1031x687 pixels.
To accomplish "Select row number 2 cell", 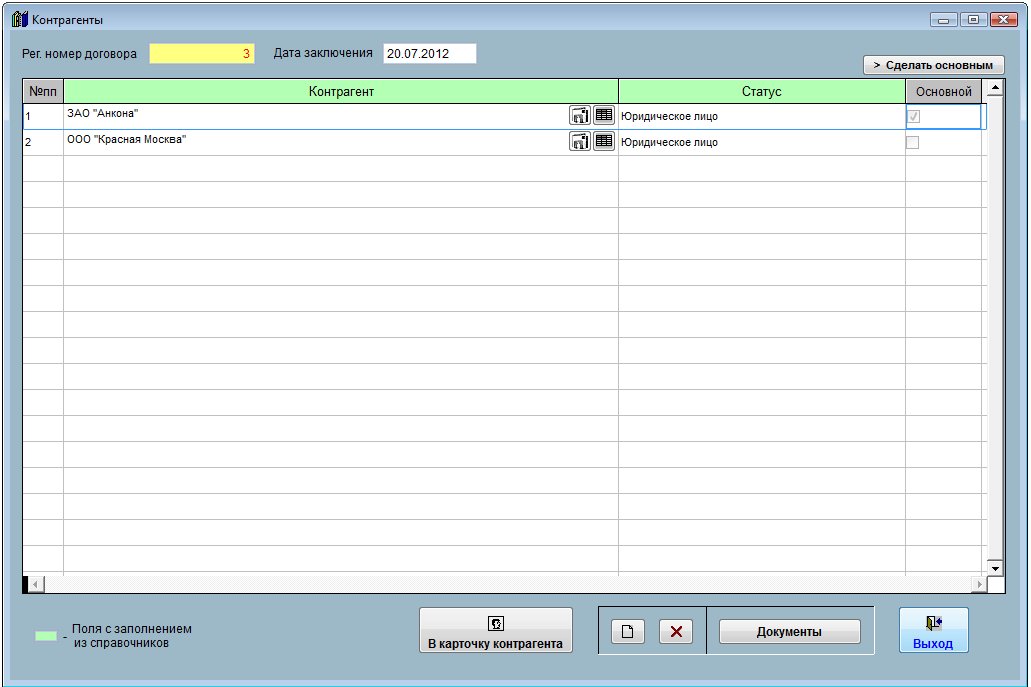I will tap(43, 142).
